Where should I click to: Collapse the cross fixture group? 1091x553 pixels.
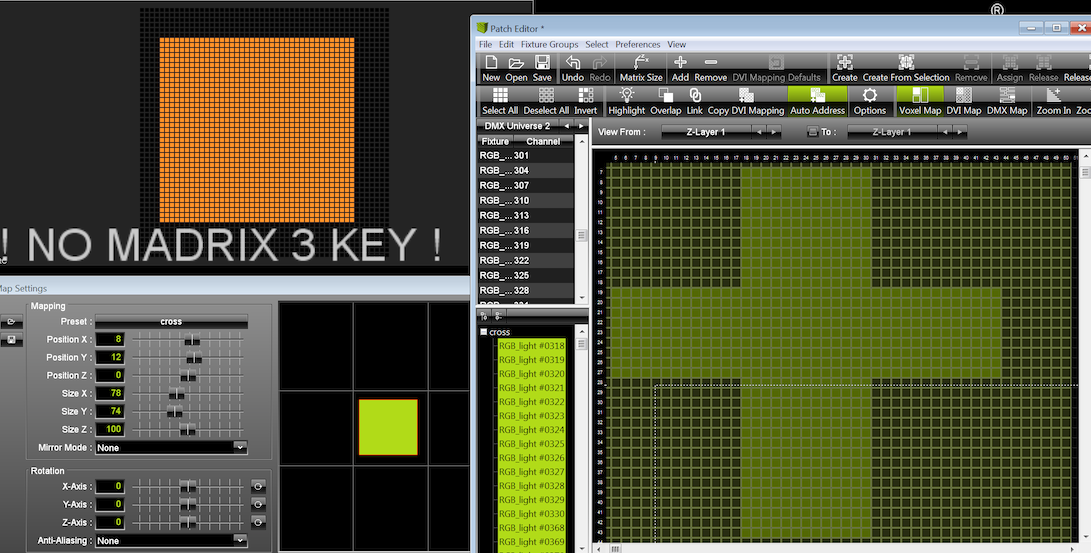[x=484, y=332]
